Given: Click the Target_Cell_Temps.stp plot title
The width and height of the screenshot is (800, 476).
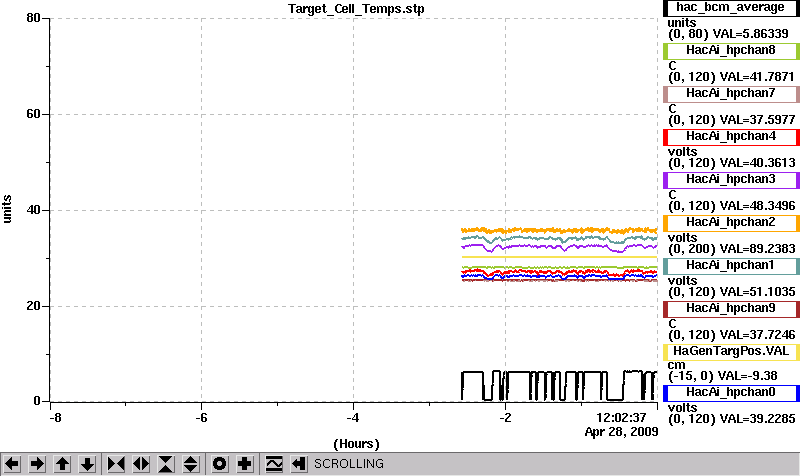Looking at the screenshot, I should [x=356, y=9].
